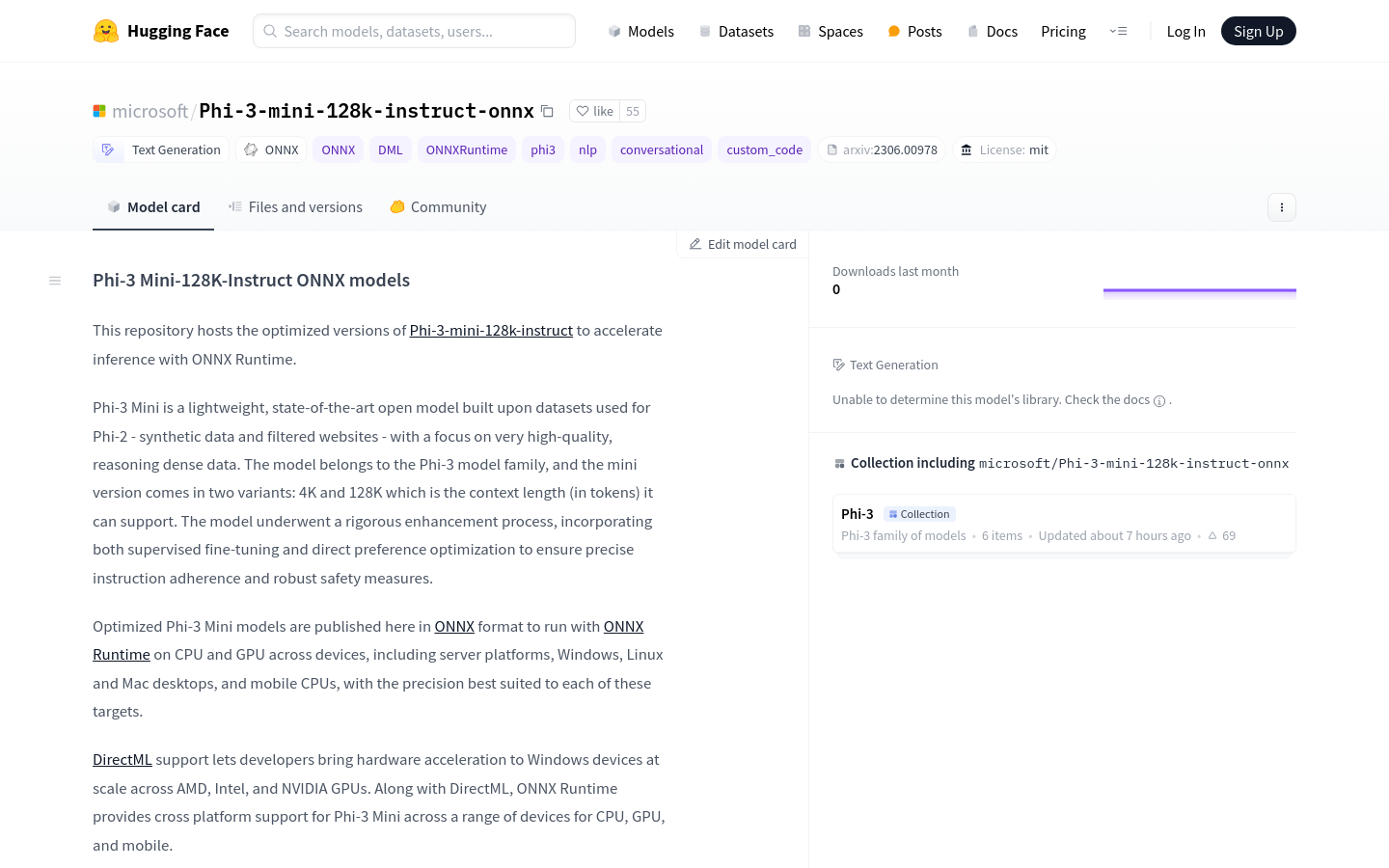Click the widget Text Generation icon
1389x868 pixels.
(x=838, y=365)
